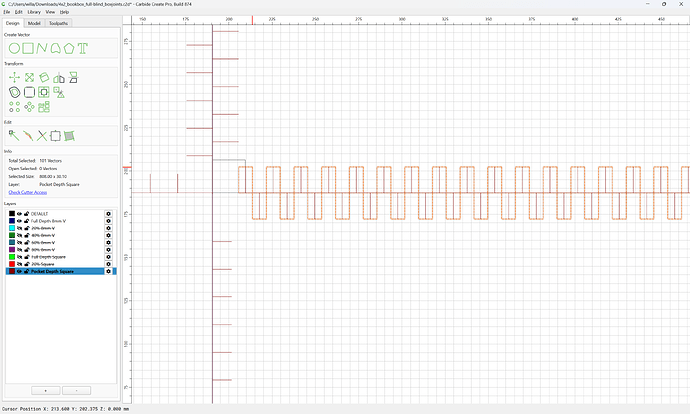Open the Circular Array tool

[29, 107]
